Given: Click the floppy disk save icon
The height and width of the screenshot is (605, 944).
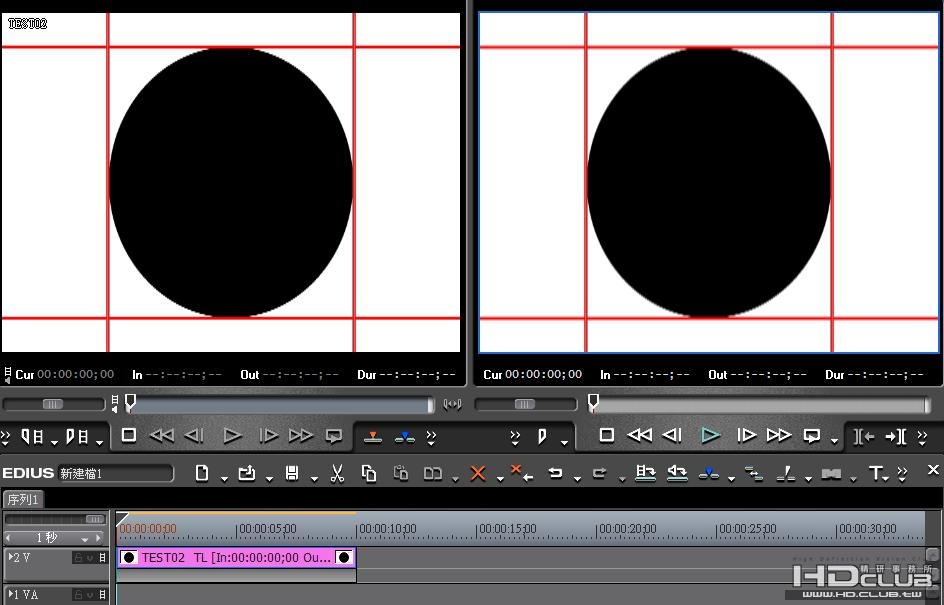Looking at the screenshot, I should tap(292, 473).
